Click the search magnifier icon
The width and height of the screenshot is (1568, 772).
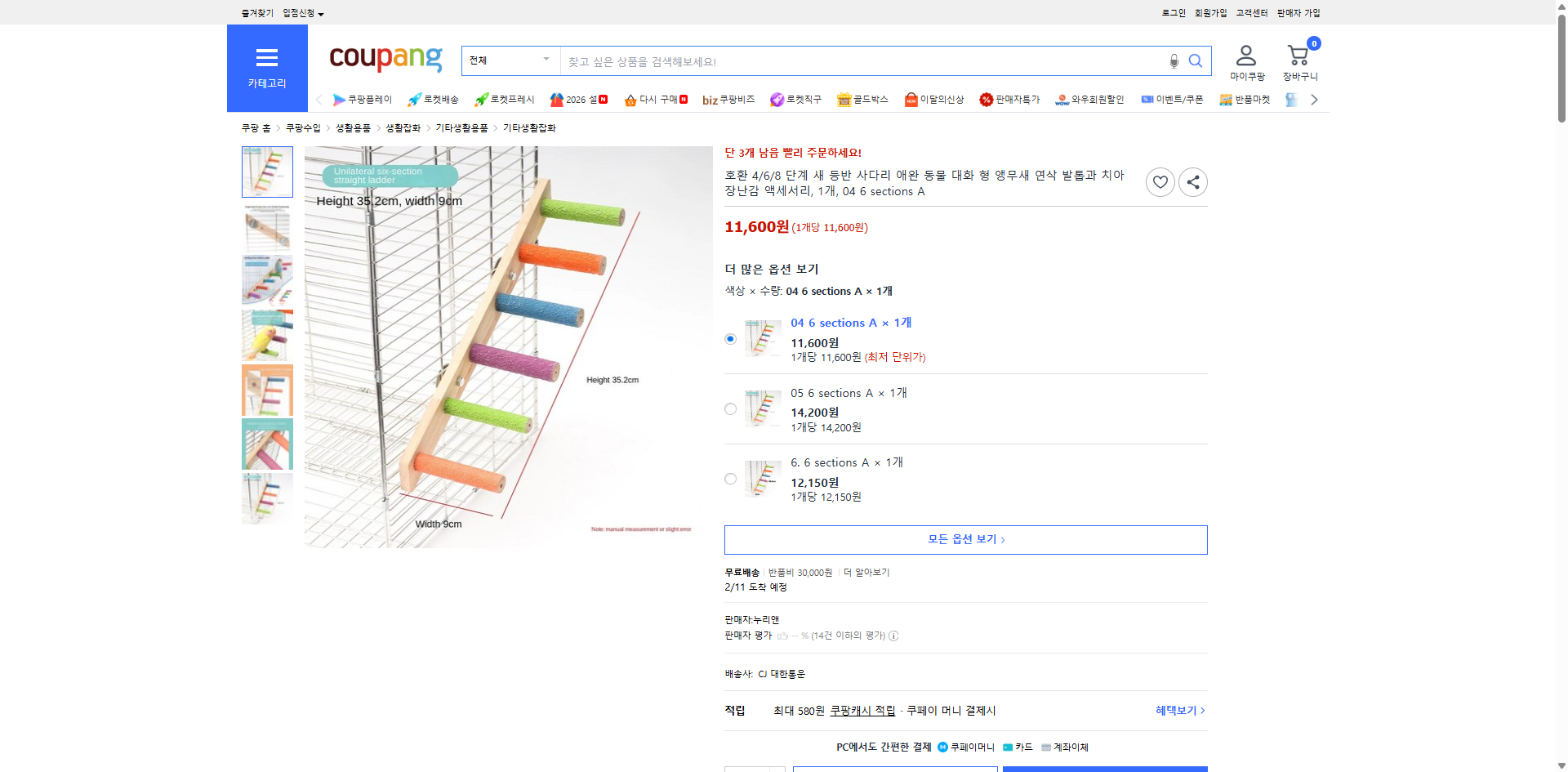[x=1196, y=60]
